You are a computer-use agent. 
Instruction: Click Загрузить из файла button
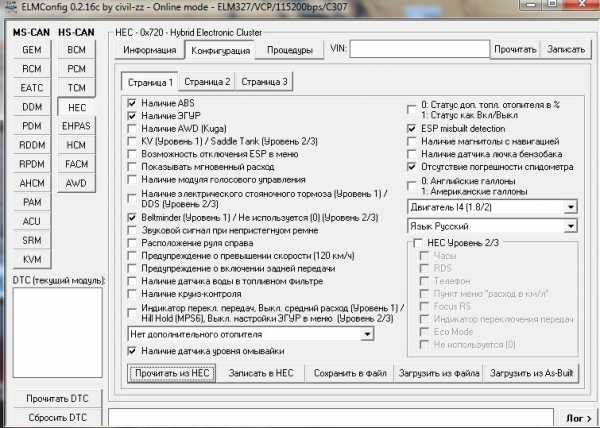pos(439,373)
